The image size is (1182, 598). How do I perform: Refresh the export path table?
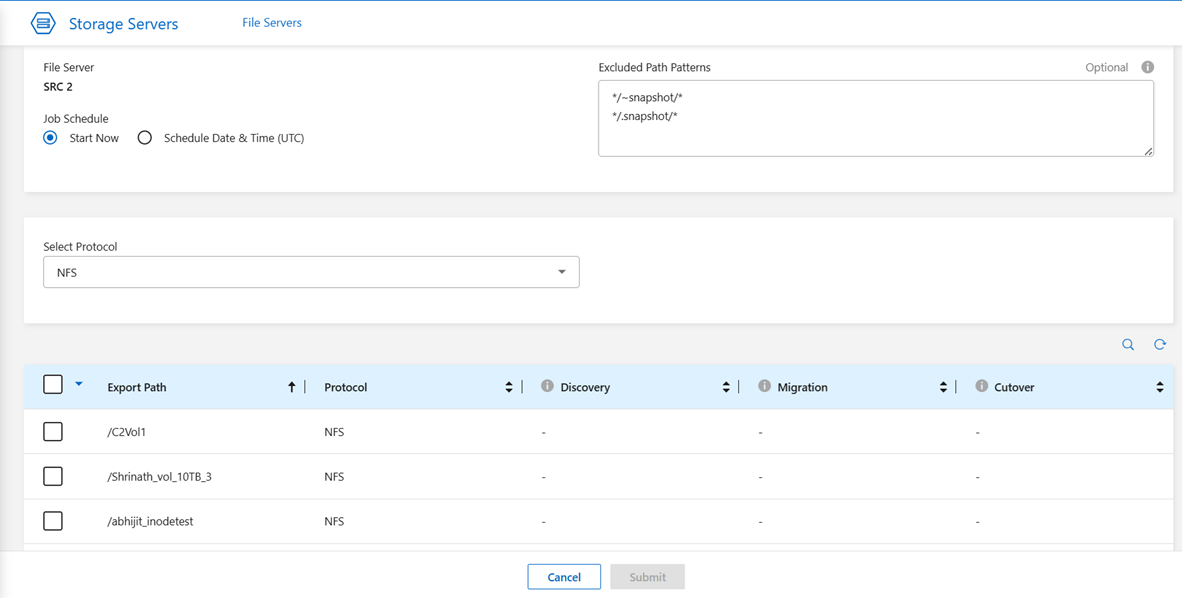tap(1160, 345)
